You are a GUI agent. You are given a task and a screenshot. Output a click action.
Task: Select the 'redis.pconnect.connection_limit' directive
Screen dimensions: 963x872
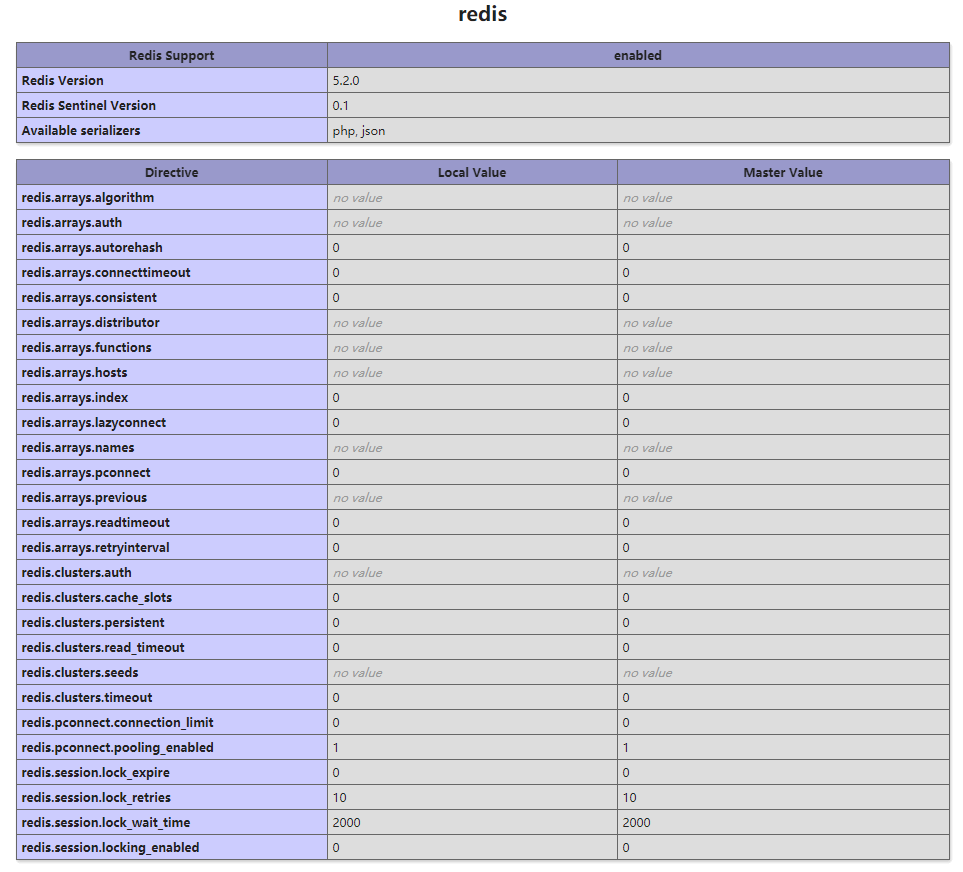click(117, 723)
